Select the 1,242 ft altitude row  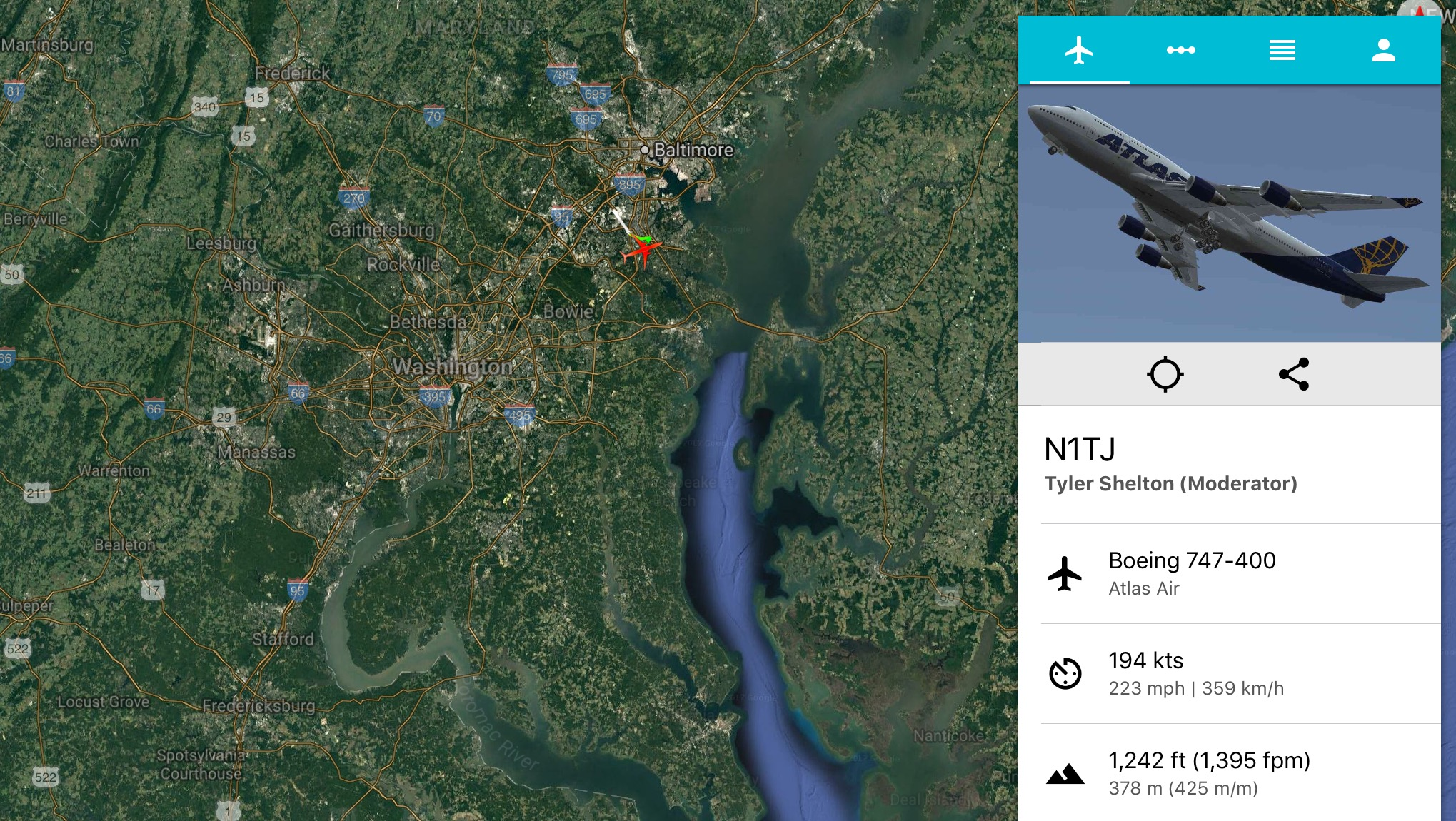(x=1240, y=773)
